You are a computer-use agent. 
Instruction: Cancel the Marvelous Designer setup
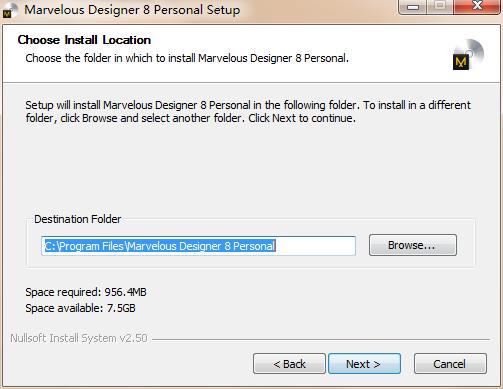click(450, 364)
